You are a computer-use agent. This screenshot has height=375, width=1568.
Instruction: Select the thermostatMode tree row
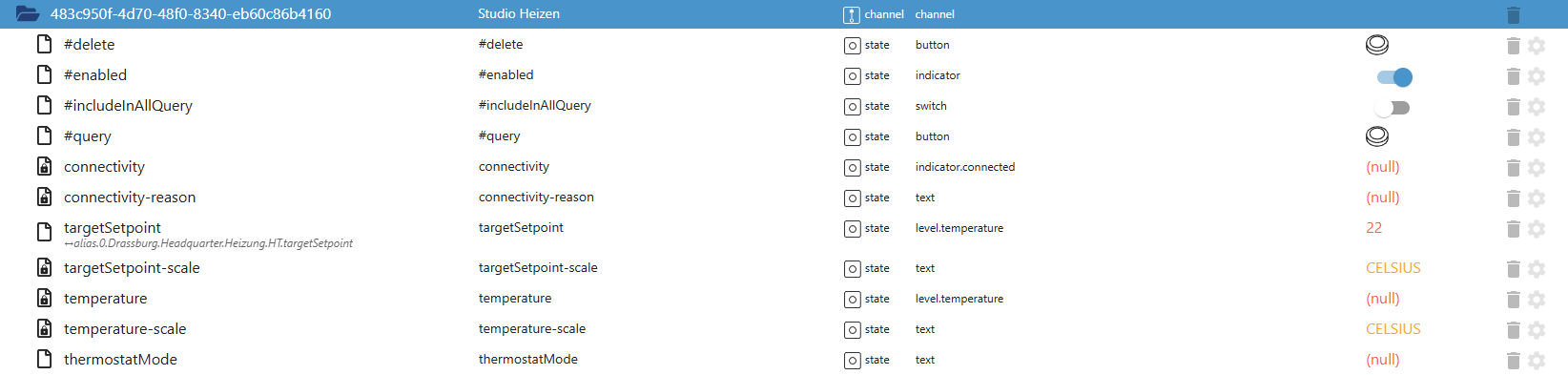click(x=784, y=360)
